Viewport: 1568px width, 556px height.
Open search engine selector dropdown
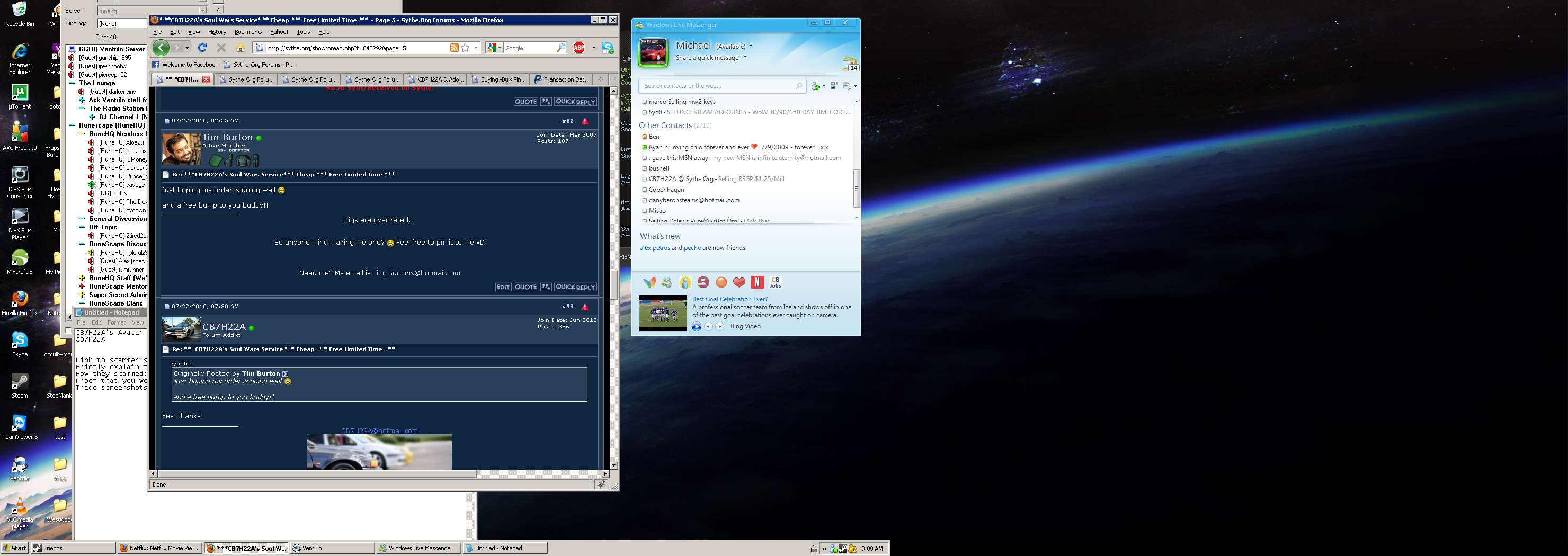pos(500,48)
